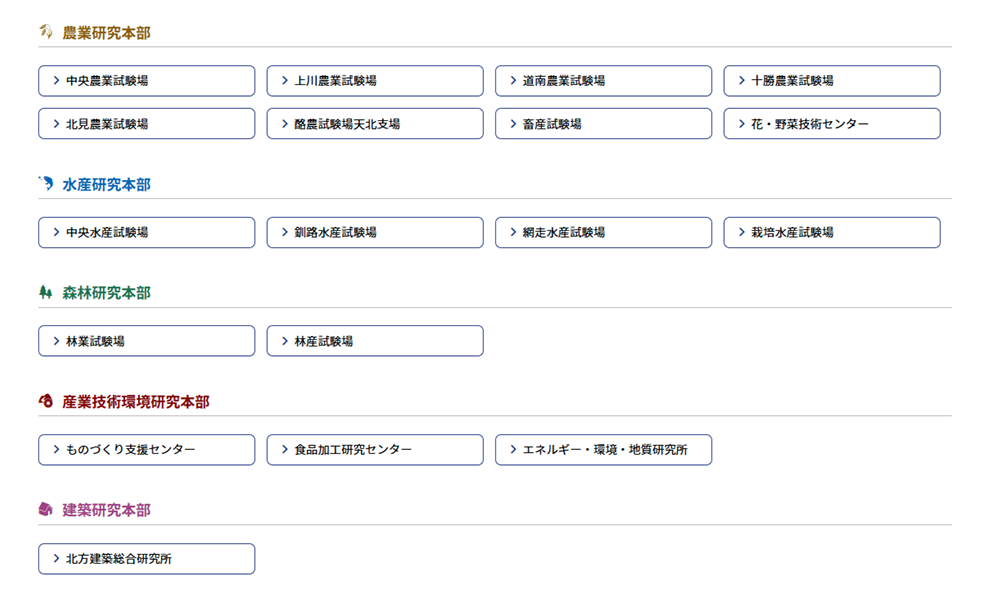Open the 栽培水産試験場 page
1000x608 pixels.
[x=832, y=232]
